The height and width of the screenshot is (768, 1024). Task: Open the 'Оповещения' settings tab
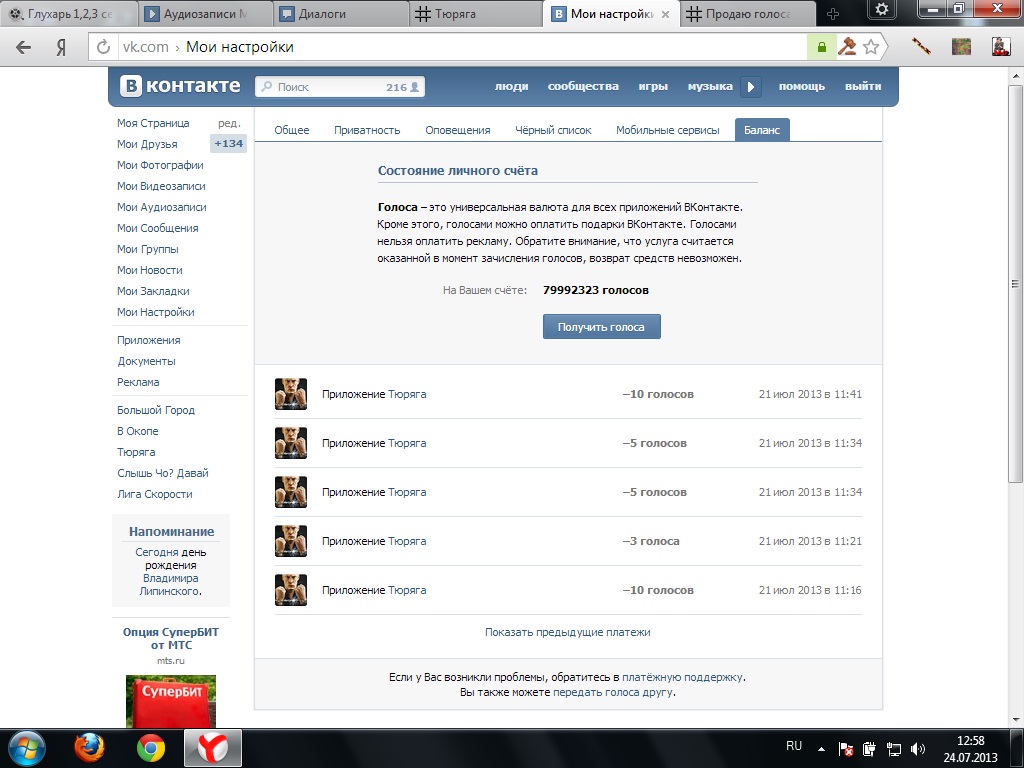(x=458, y=130)
